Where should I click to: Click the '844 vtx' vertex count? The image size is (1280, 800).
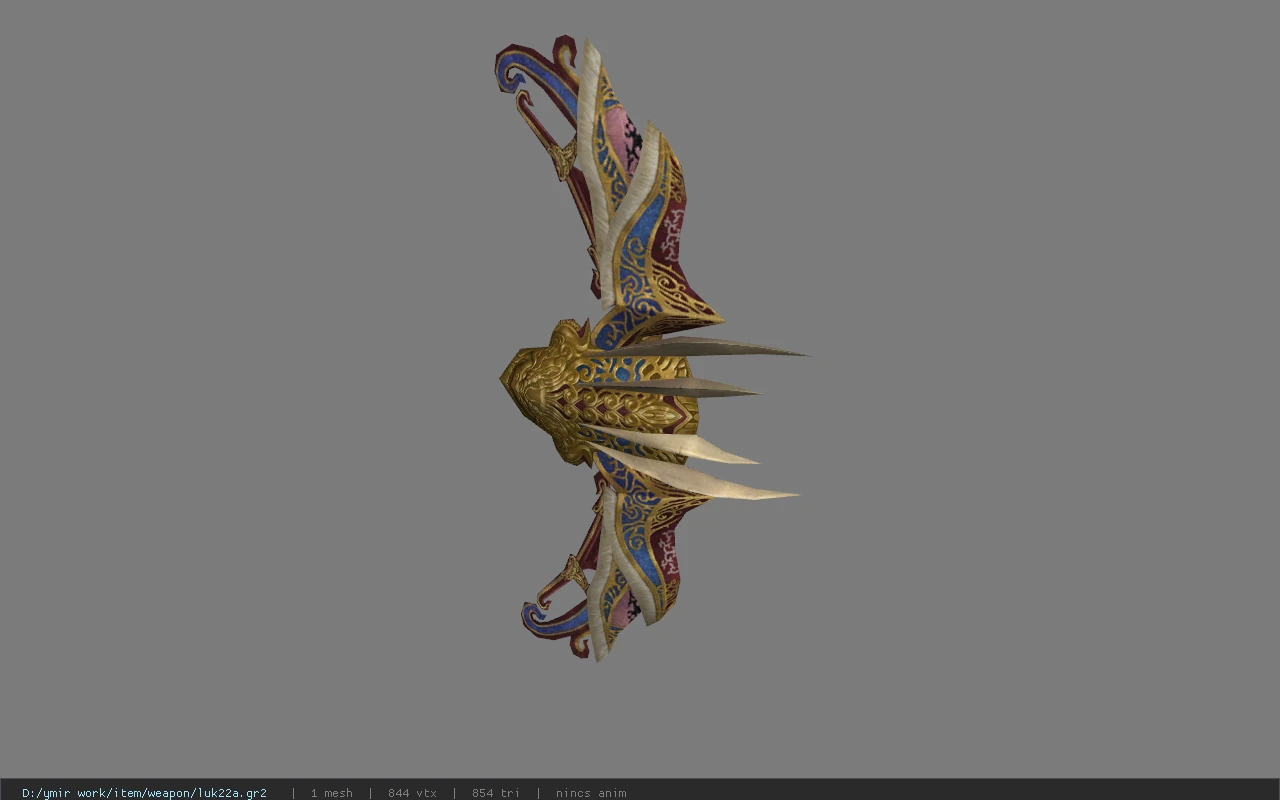[x=412, y=793]
